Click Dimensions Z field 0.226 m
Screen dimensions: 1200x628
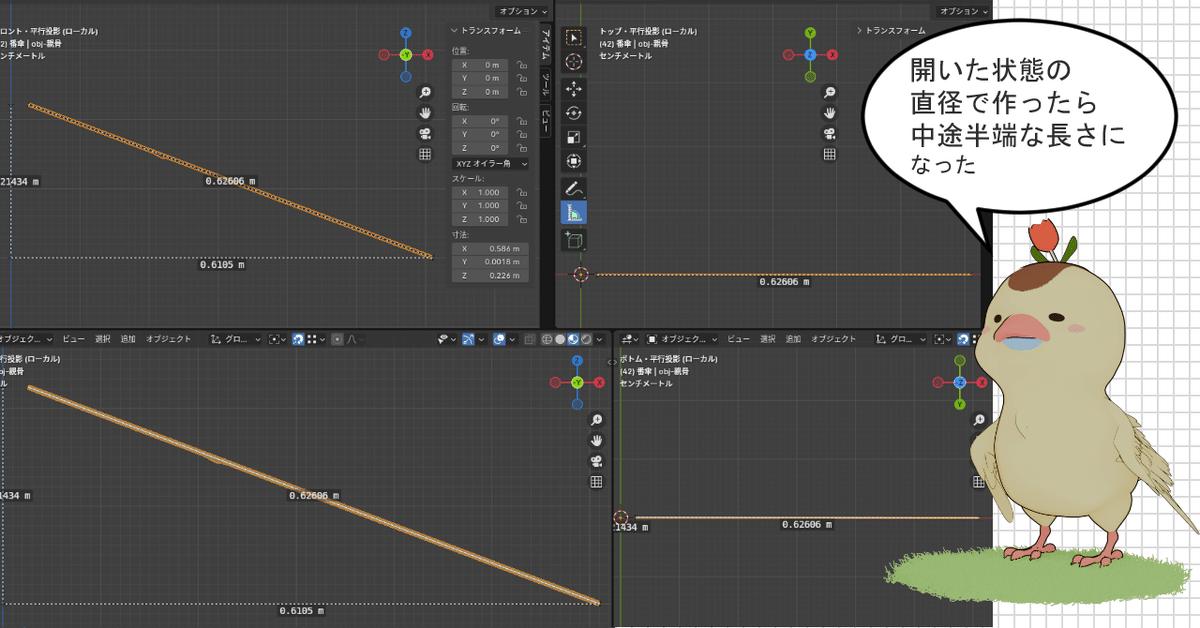(x=490, y=275)
